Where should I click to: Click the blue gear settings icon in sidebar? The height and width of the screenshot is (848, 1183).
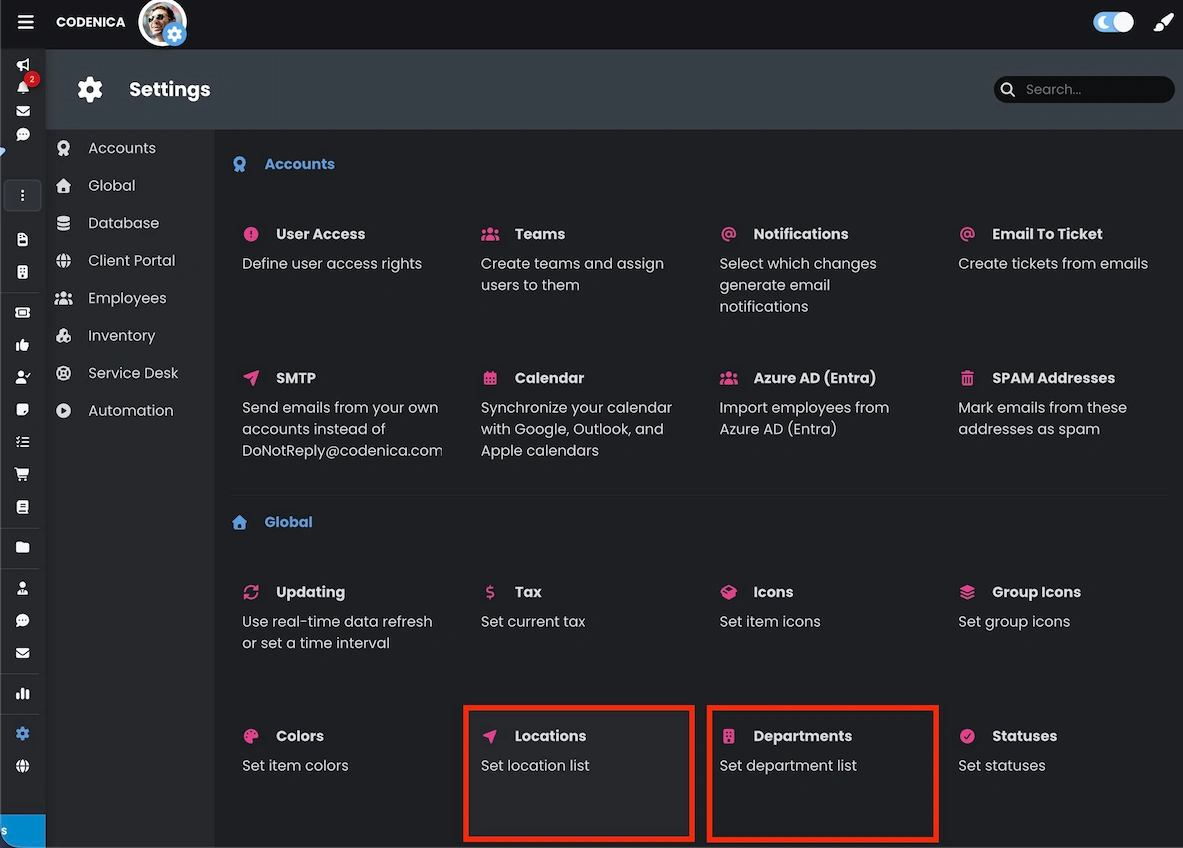pos(22,733)
